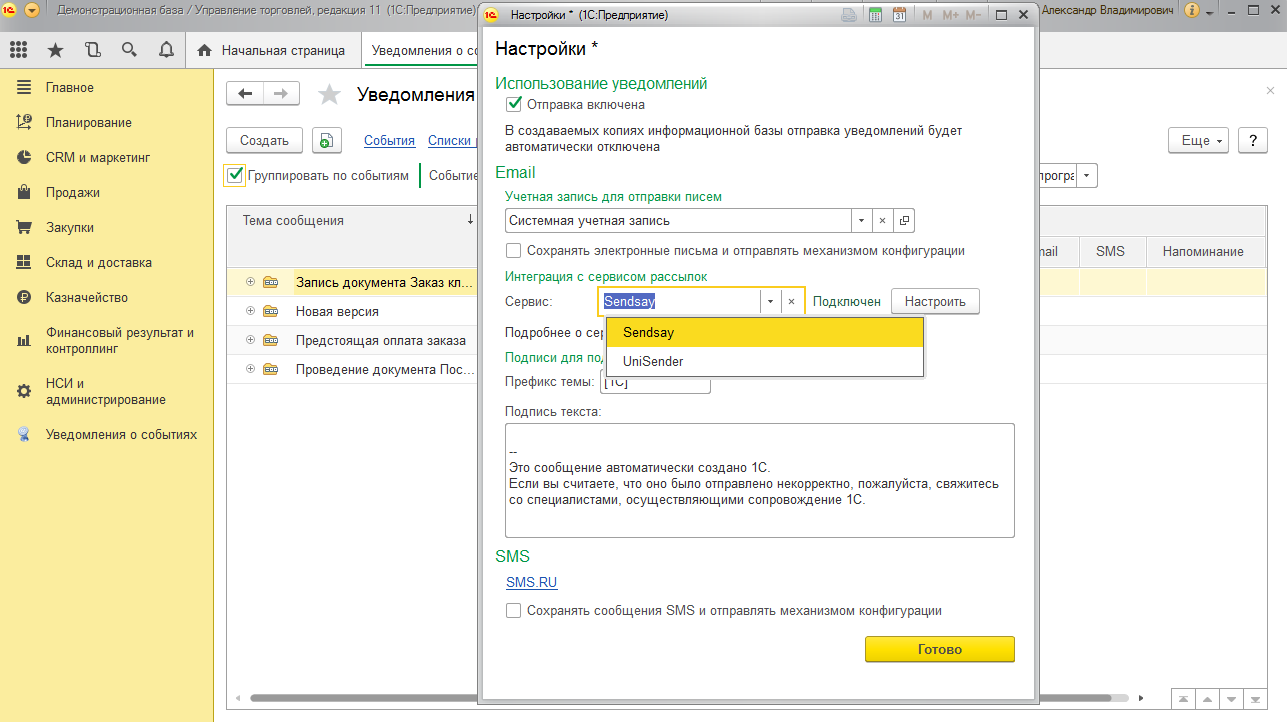Viewport: 1287px width, 722px height.
Task: Open the SMS.RU link
Action: click(x=531, y=582)
